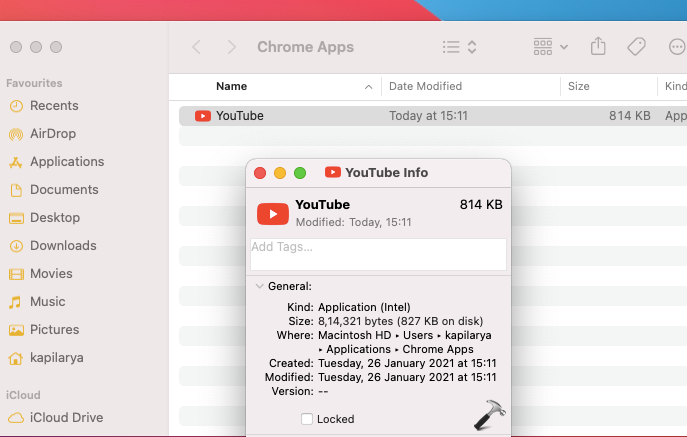Click the Chrome Apps window title

point(305,47)
